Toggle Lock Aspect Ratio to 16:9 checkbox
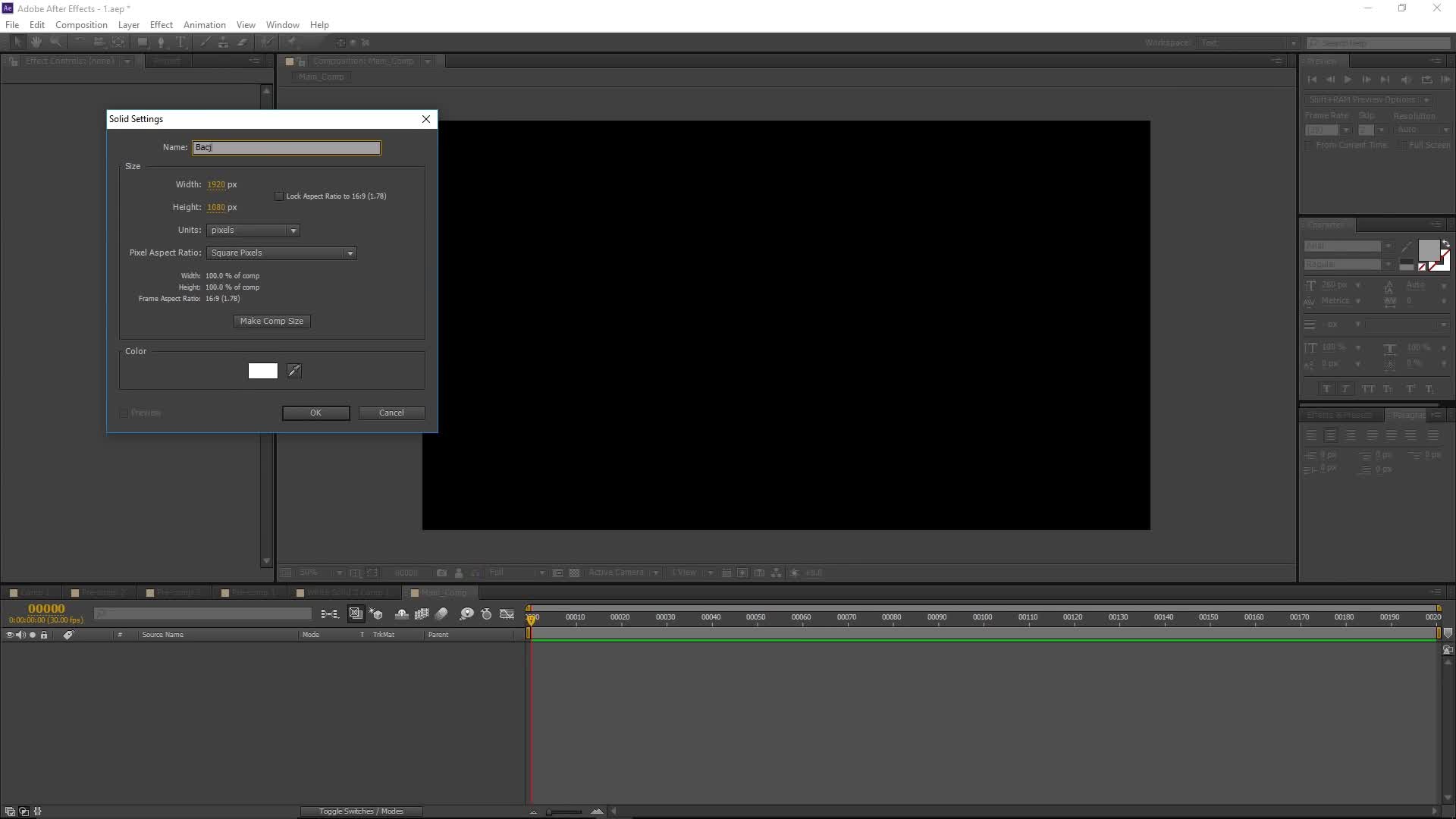 pyautogui.click(x=279, y=196)
